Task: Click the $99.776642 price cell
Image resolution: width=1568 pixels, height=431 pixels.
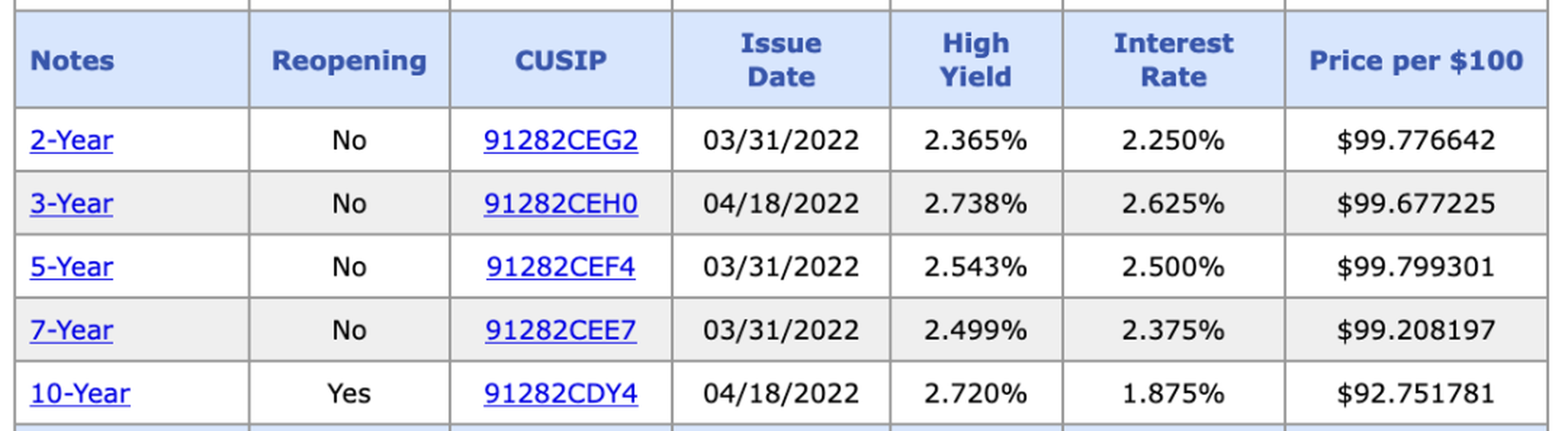Action: [x=1416, y=140]
